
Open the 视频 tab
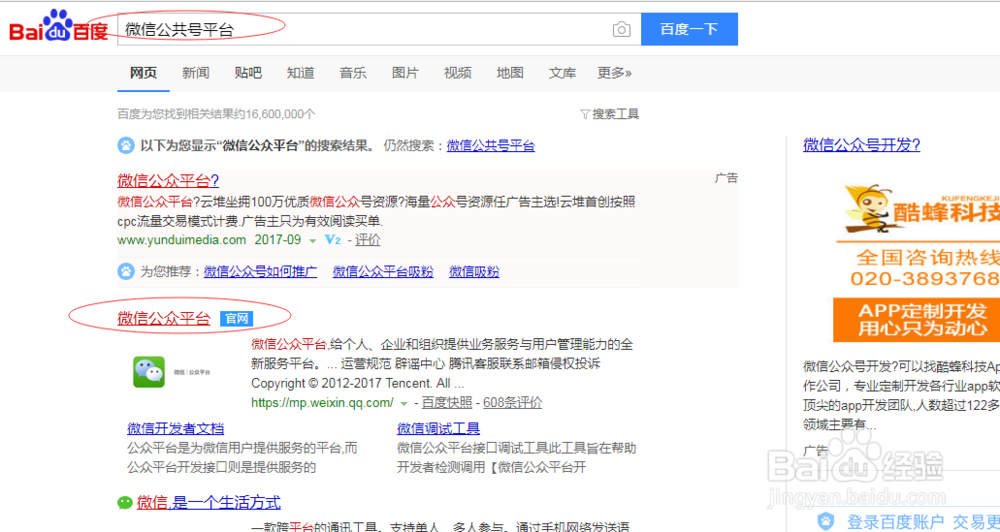click(x=457, y=73)
